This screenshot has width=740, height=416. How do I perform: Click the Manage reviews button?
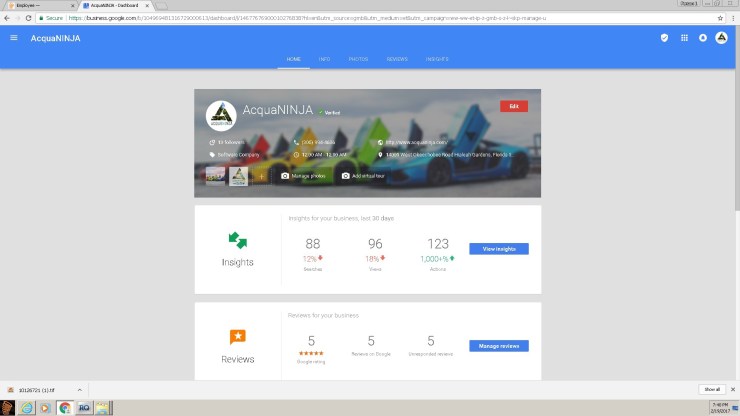(x=498, y=346)
